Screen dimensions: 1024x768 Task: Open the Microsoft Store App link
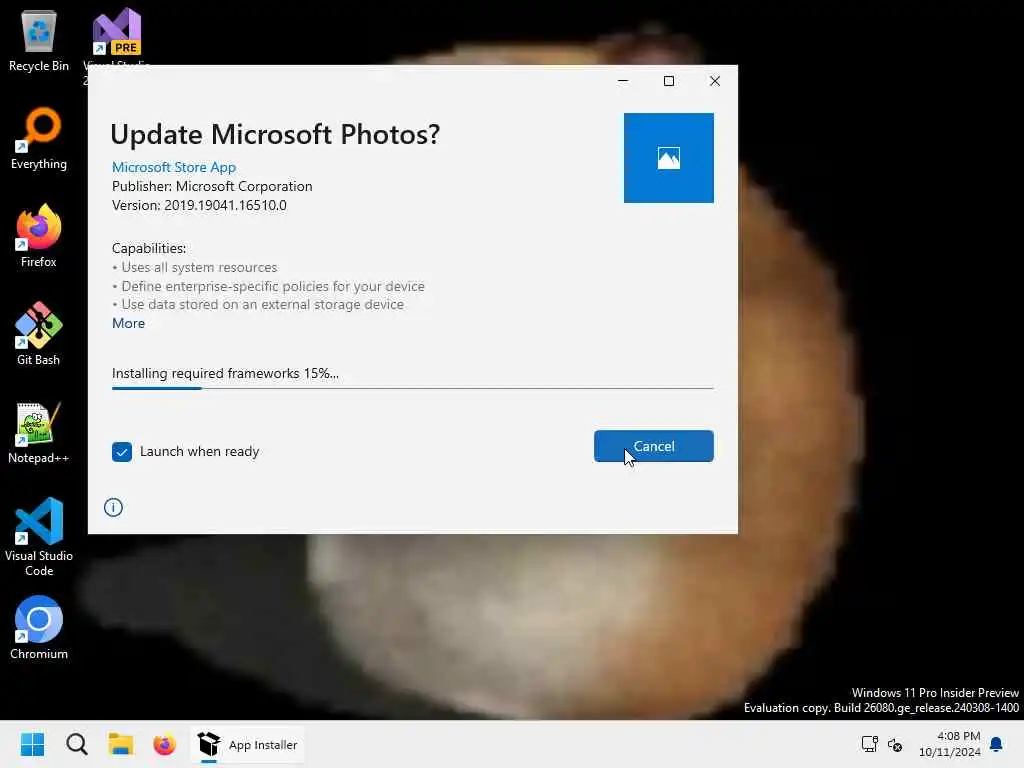click(x=174, y=167)
